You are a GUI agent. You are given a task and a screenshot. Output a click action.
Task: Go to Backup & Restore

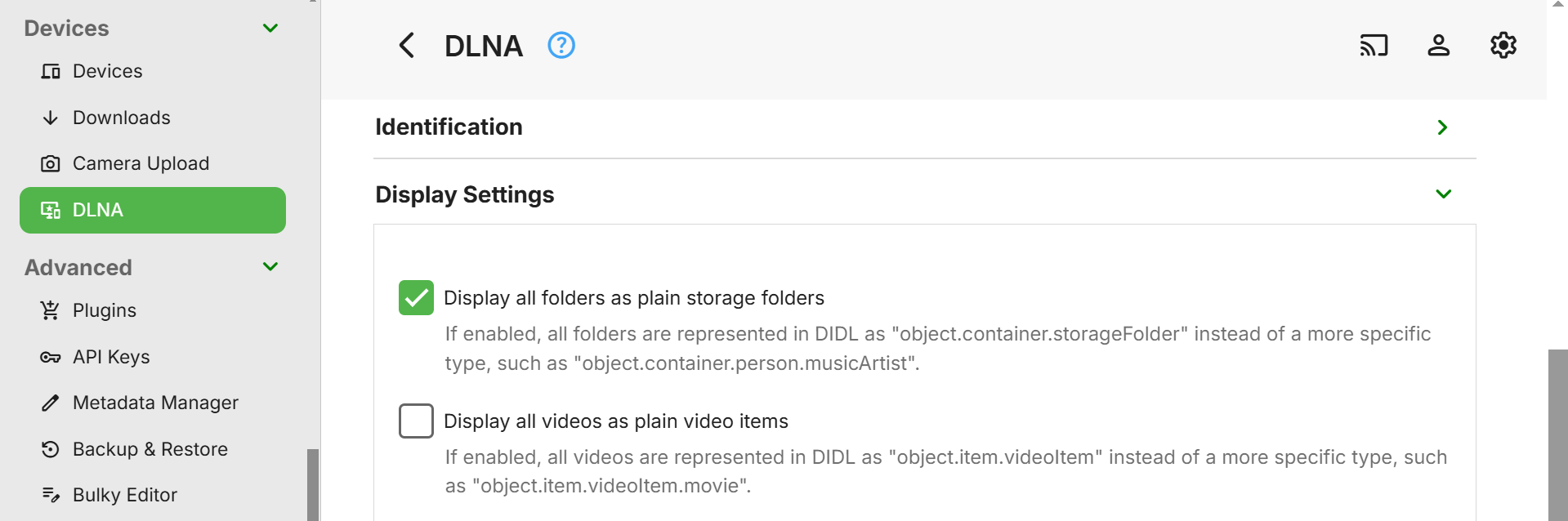point(150,450)
